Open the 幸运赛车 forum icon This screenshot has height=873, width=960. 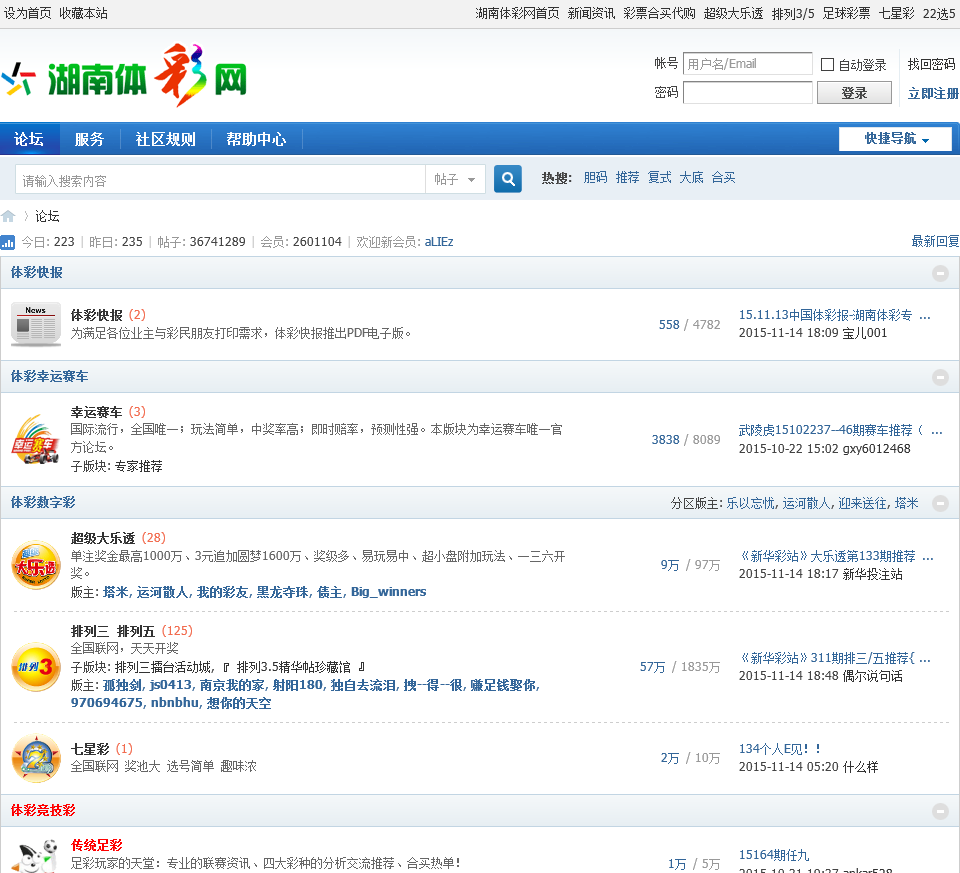(x=36, y=439)
